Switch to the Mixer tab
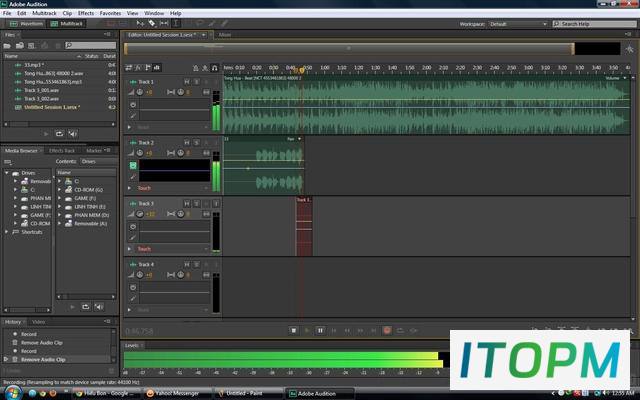This screenshot has height=400, width=640. coord(224,35)
